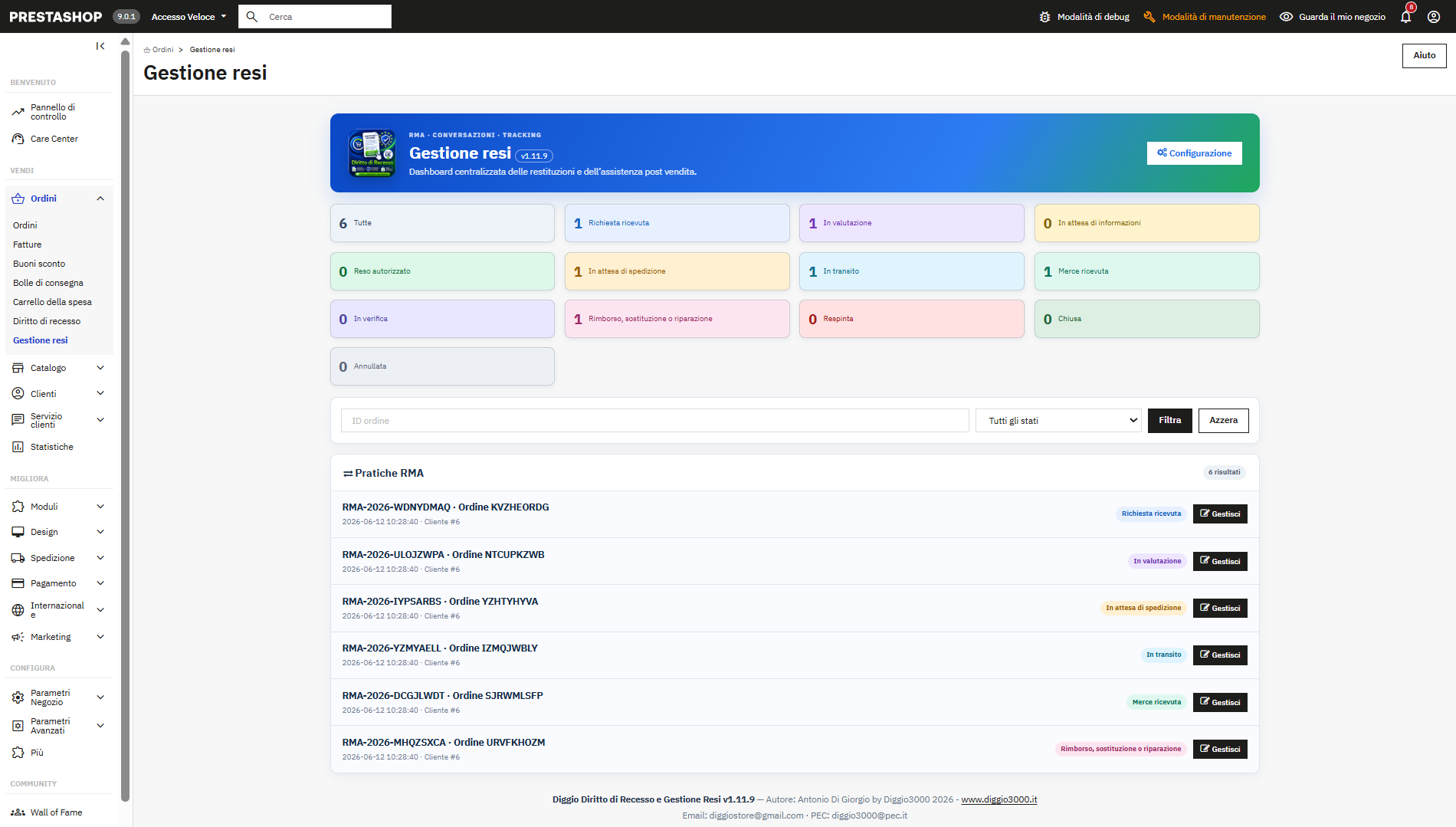Click the Spedizione truck icon

[x=18, y=558]
